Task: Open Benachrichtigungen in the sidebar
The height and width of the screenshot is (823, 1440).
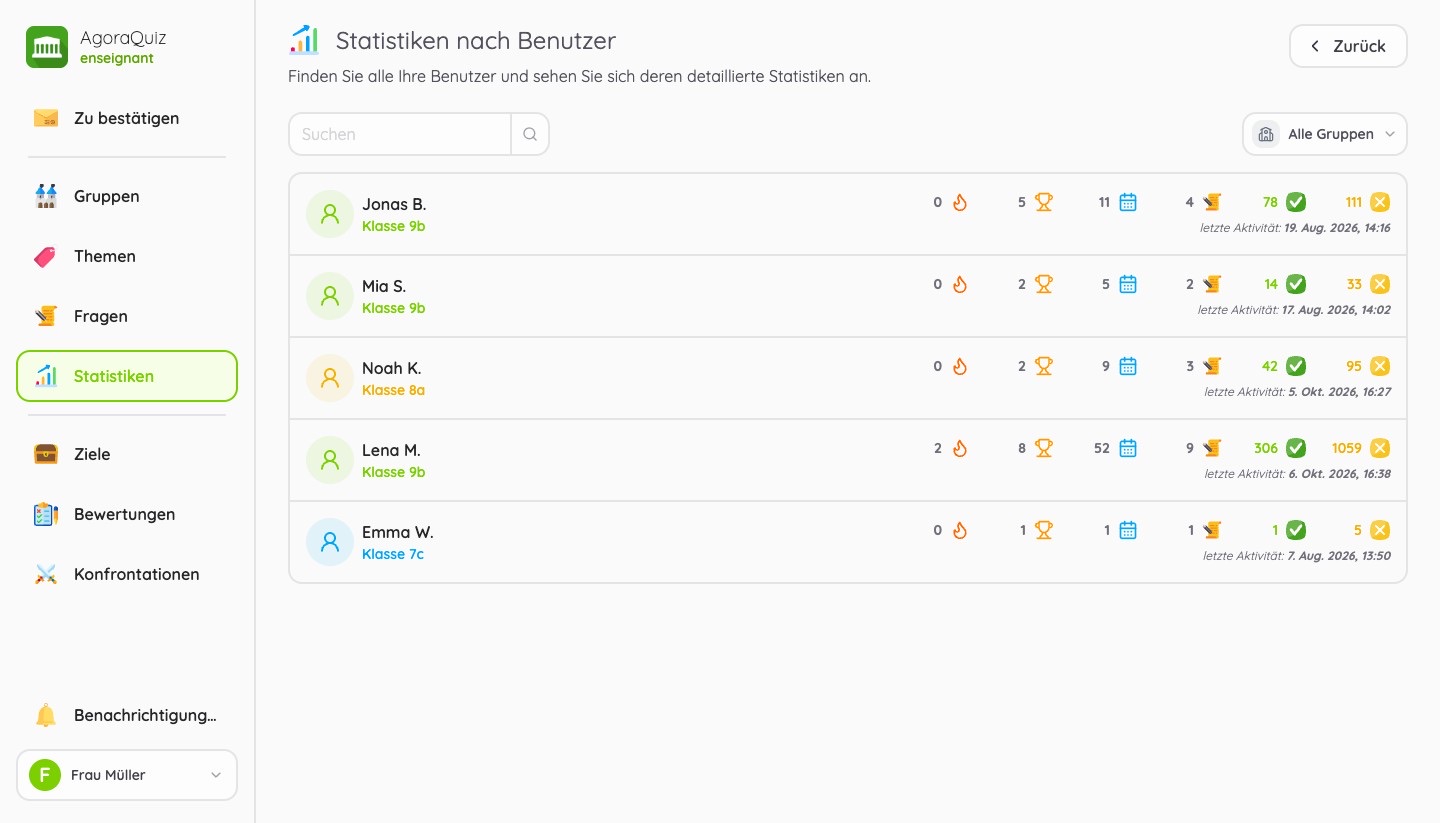Action: pyautogui.click(x=127, y=715)
